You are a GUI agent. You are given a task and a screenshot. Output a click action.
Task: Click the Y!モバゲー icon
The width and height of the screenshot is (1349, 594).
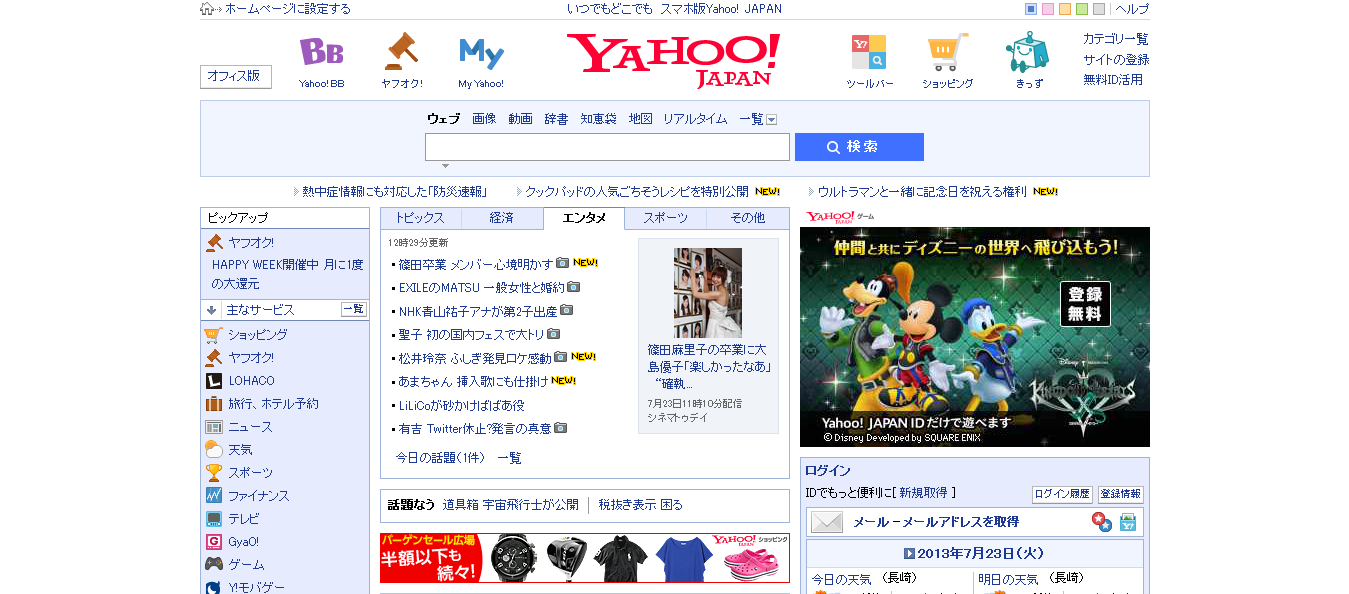213,588
